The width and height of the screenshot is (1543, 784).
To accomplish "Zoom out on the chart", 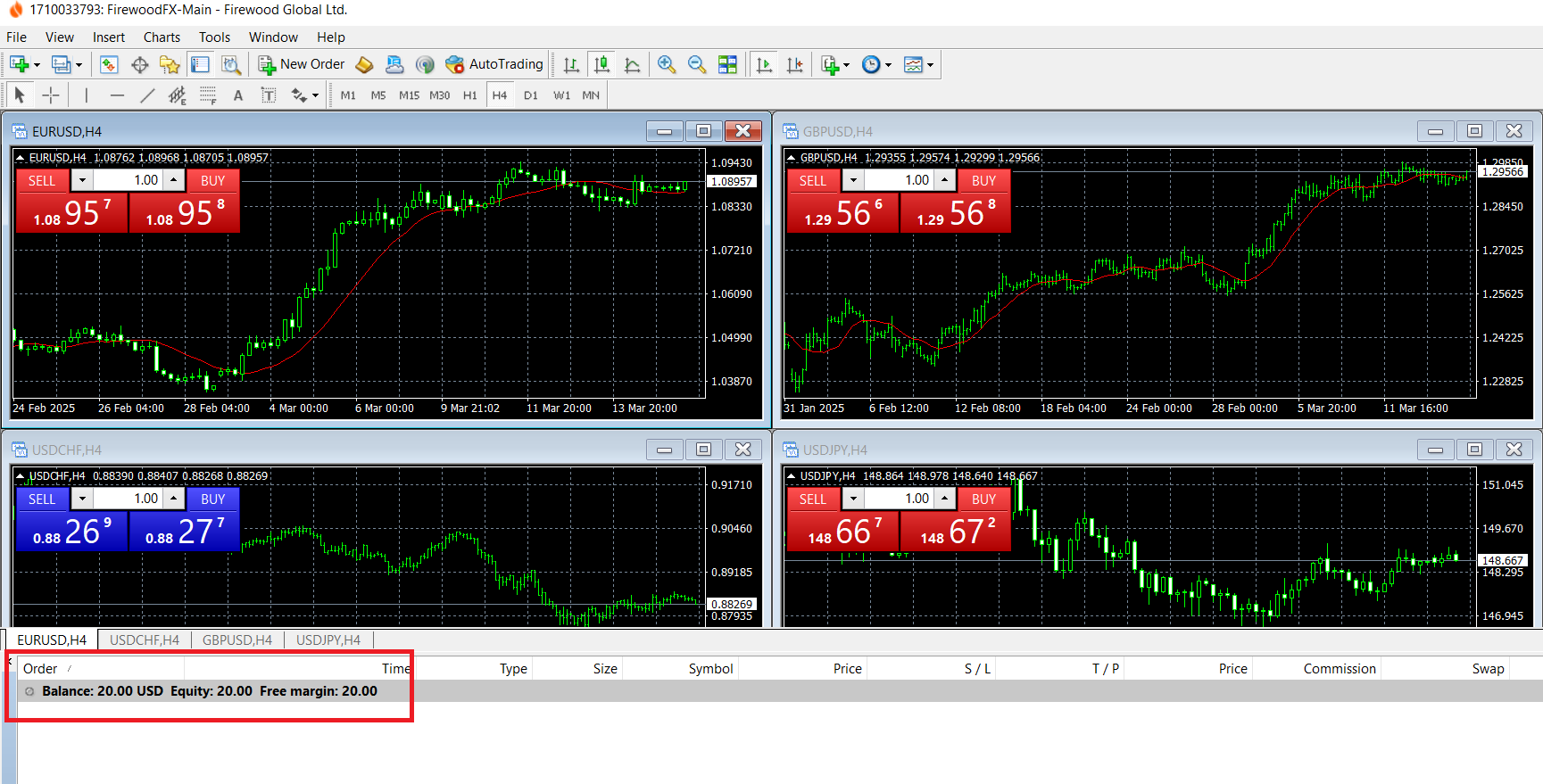I will point(697,64).
